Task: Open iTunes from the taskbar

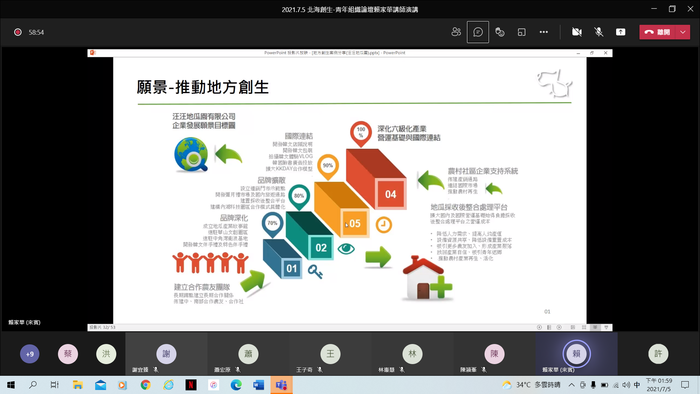Action: click(x=213, y=385)
